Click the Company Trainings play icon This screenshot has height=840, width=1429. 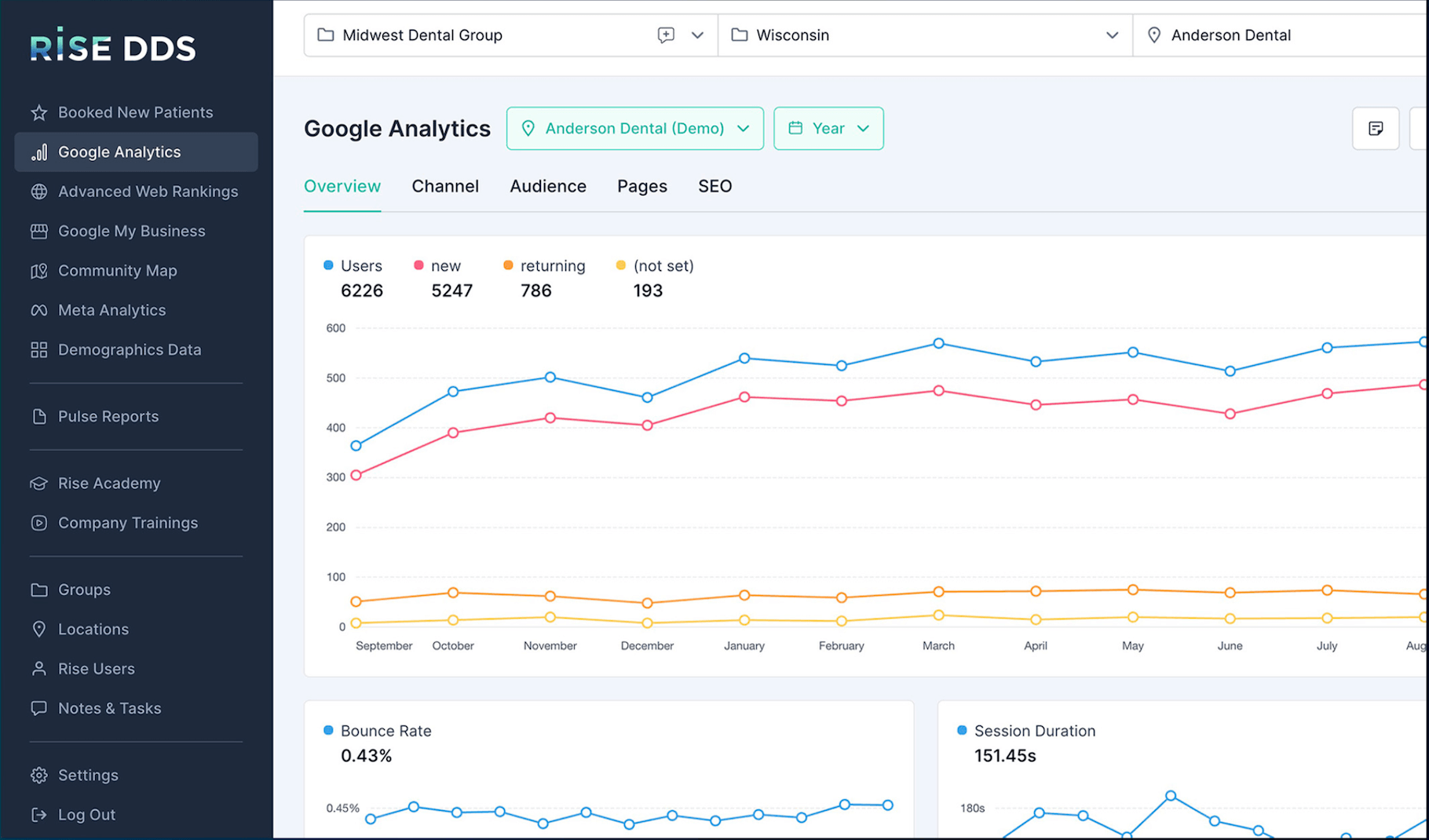pyautogui.click(x=38, y=523)
